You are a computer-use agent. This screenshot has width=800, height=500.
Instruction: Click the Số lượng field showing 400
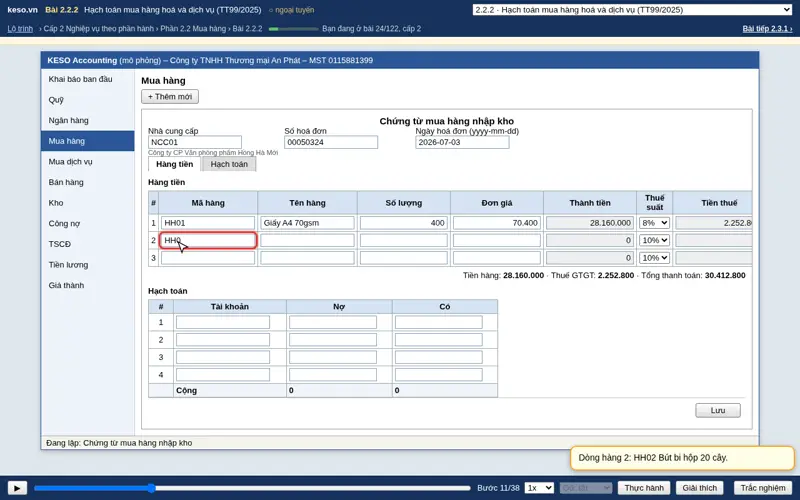click(404, 223)
